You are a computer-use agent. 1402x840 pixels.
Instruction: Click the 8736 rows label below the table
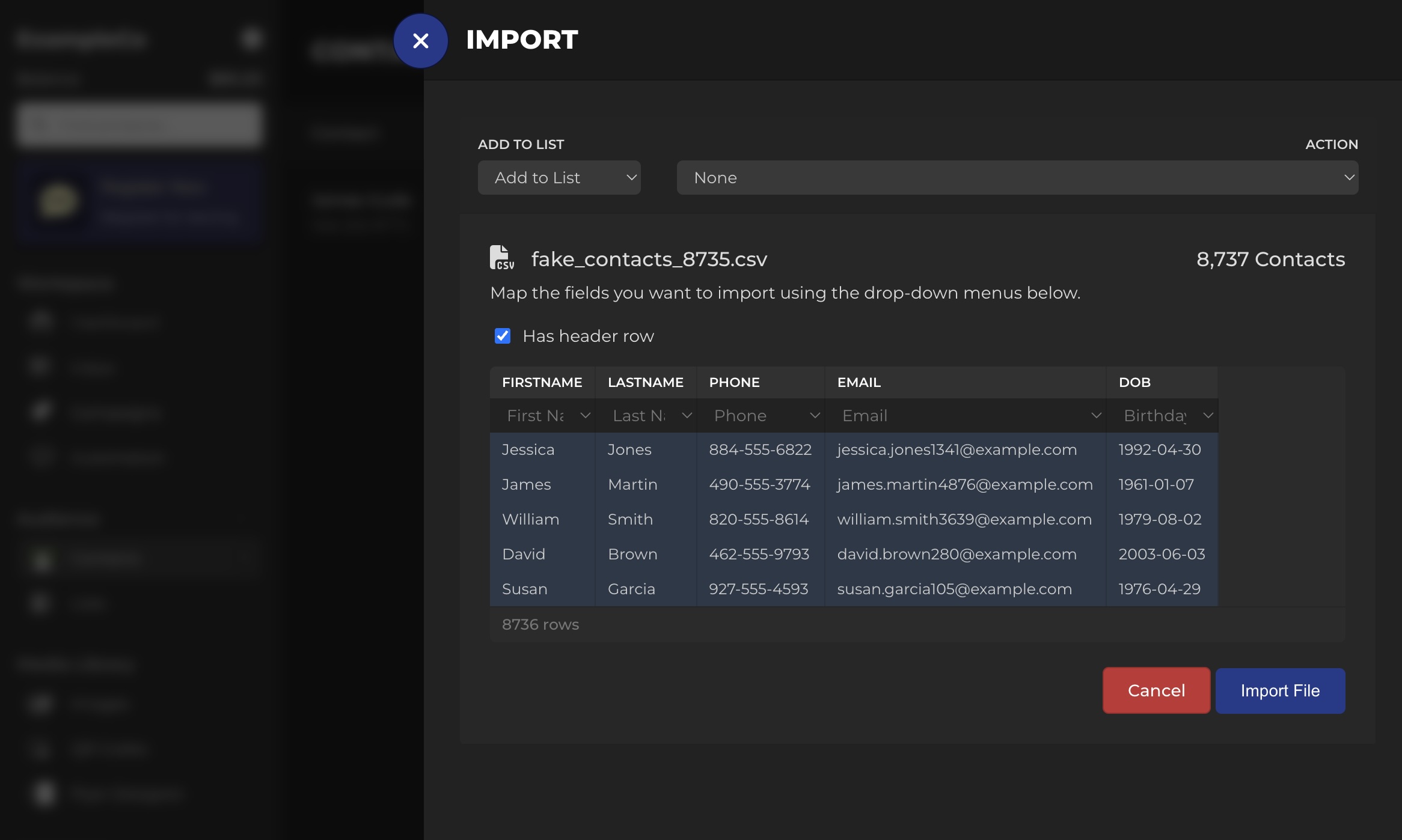tap(540, 624)
